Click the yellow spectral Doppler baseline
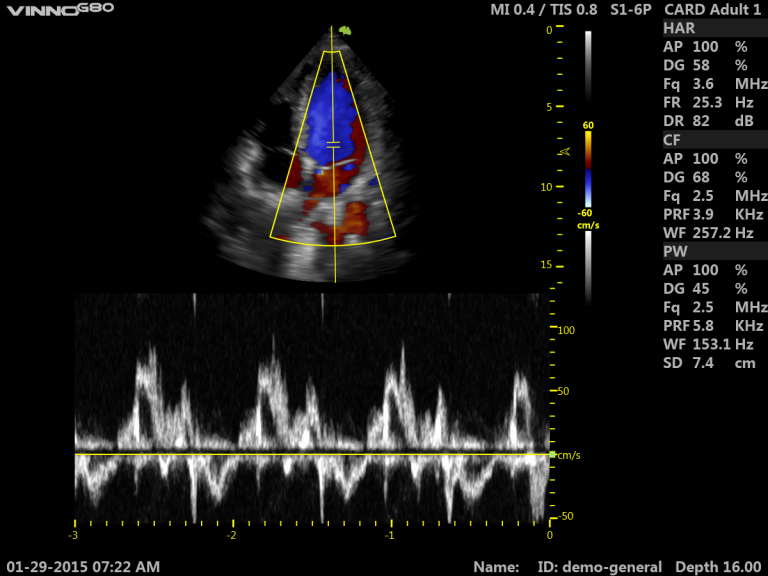 tap(300, 455)
